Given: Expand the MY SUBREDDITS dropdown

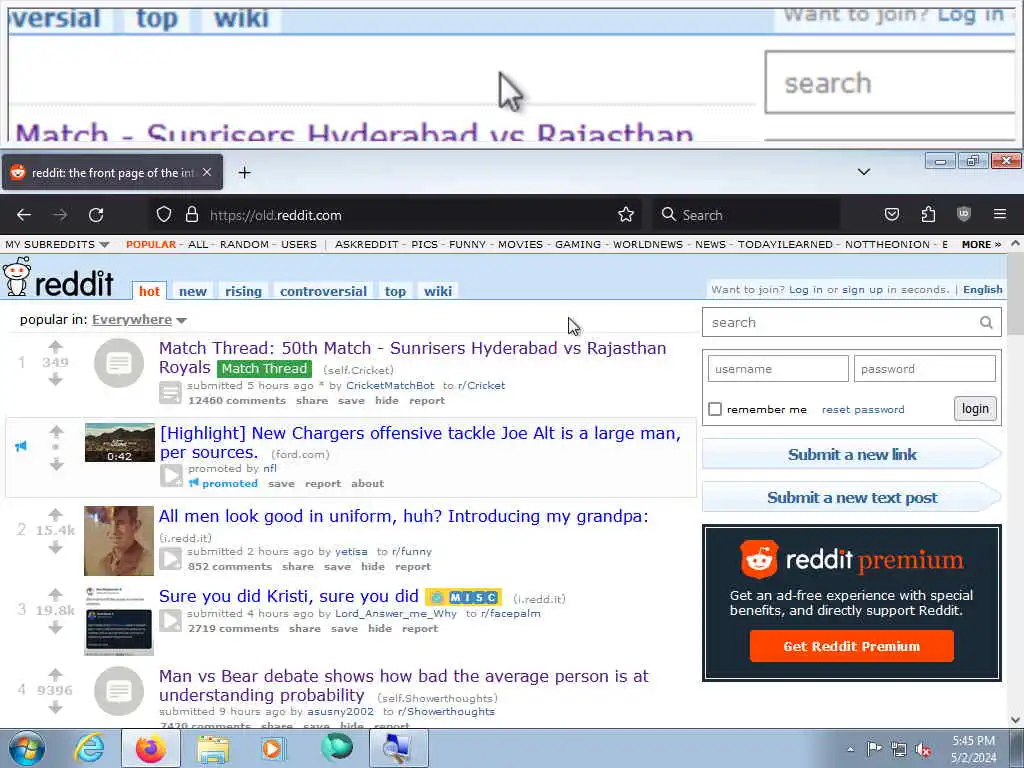Looking at the screenshot, I should pos(57,244).
